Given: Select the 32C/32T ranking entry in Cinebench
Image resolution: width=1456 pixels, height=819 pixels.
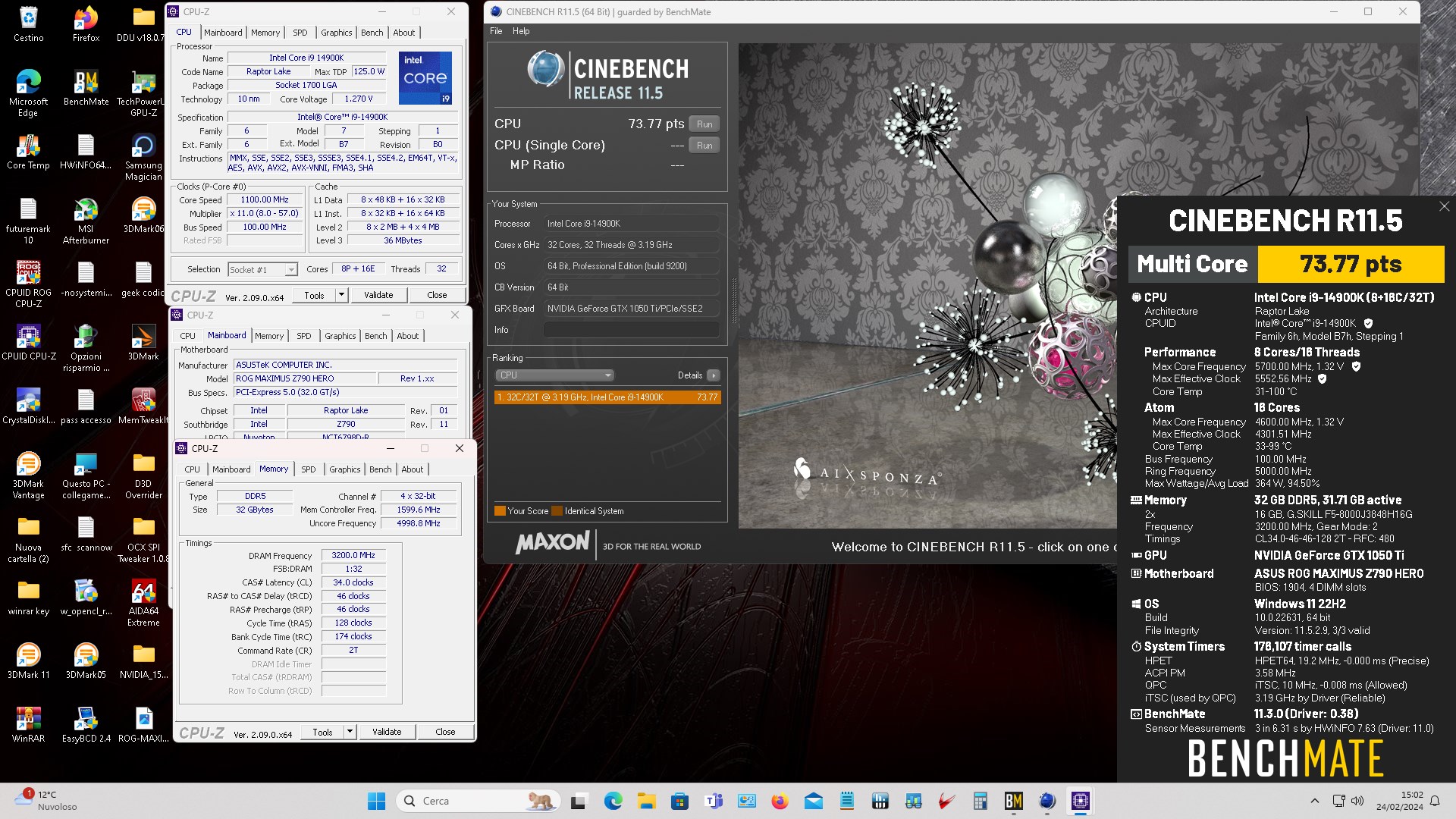Looking at the screenshot, I should pos(607,397).
